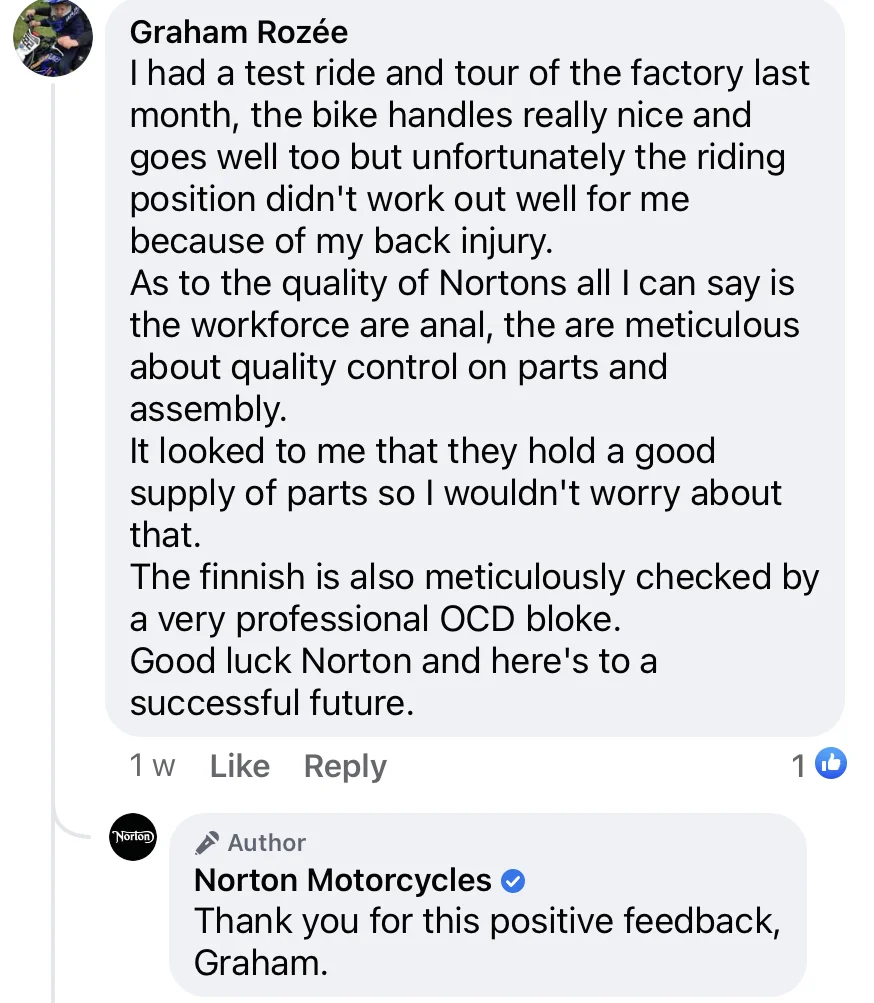The width and height of the screenshot is (874, 1003).
Task: Open the Norton Motorcycles page name
Action: point(343,880)
